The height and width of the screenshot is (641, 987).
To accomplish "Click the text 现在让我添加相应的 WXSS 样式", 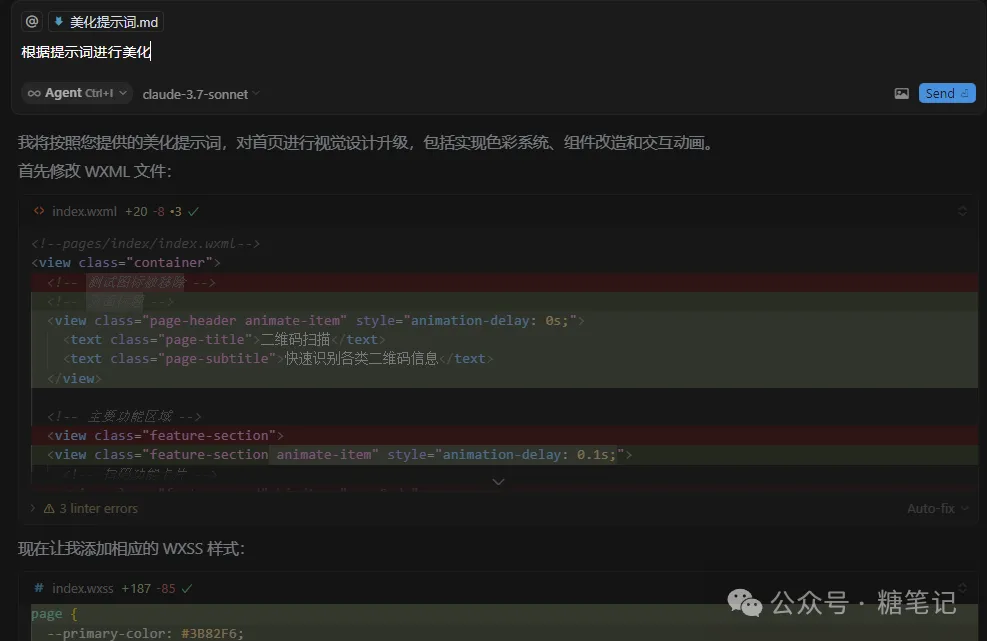I will click(131, 548).
